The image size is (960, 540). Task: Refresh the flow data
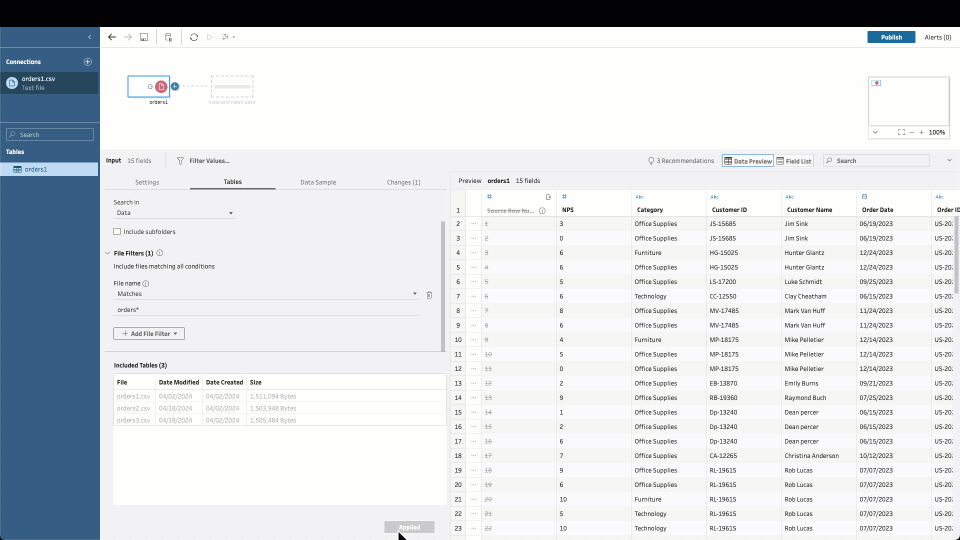(193, 37)
